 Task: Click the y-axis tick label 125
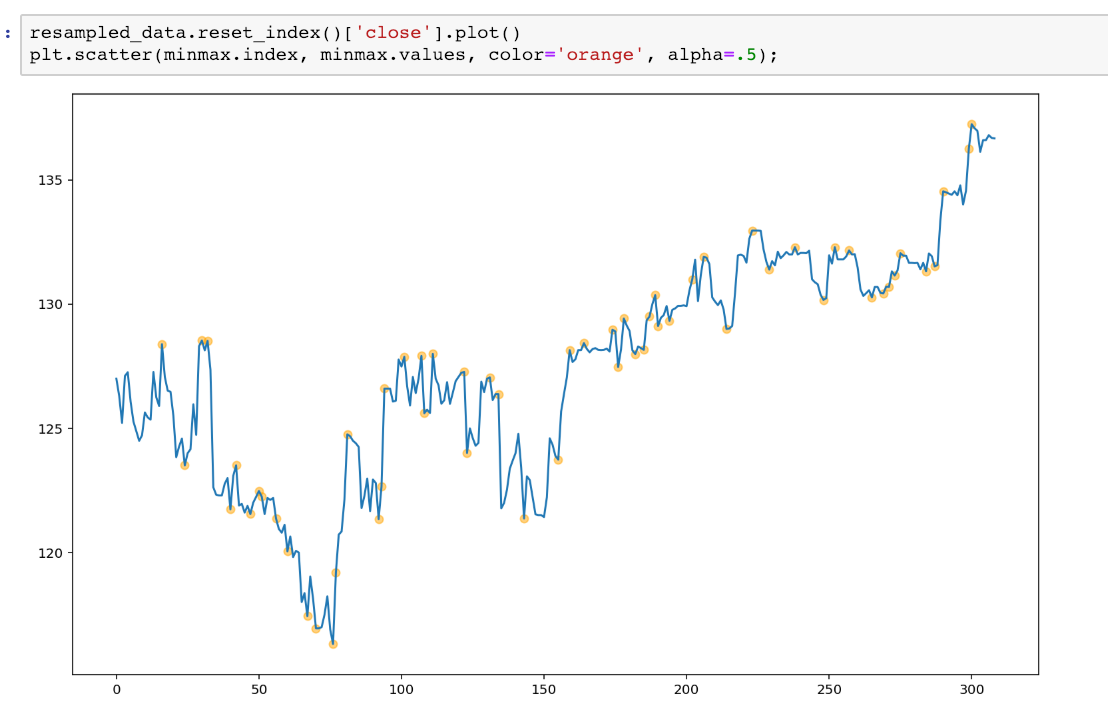coord(50,429)
